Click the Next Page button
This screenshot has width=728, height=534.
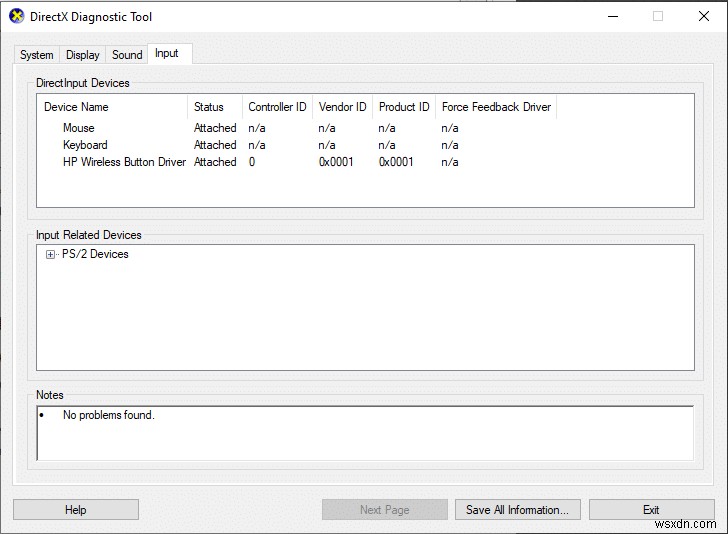tap(384, 509)
